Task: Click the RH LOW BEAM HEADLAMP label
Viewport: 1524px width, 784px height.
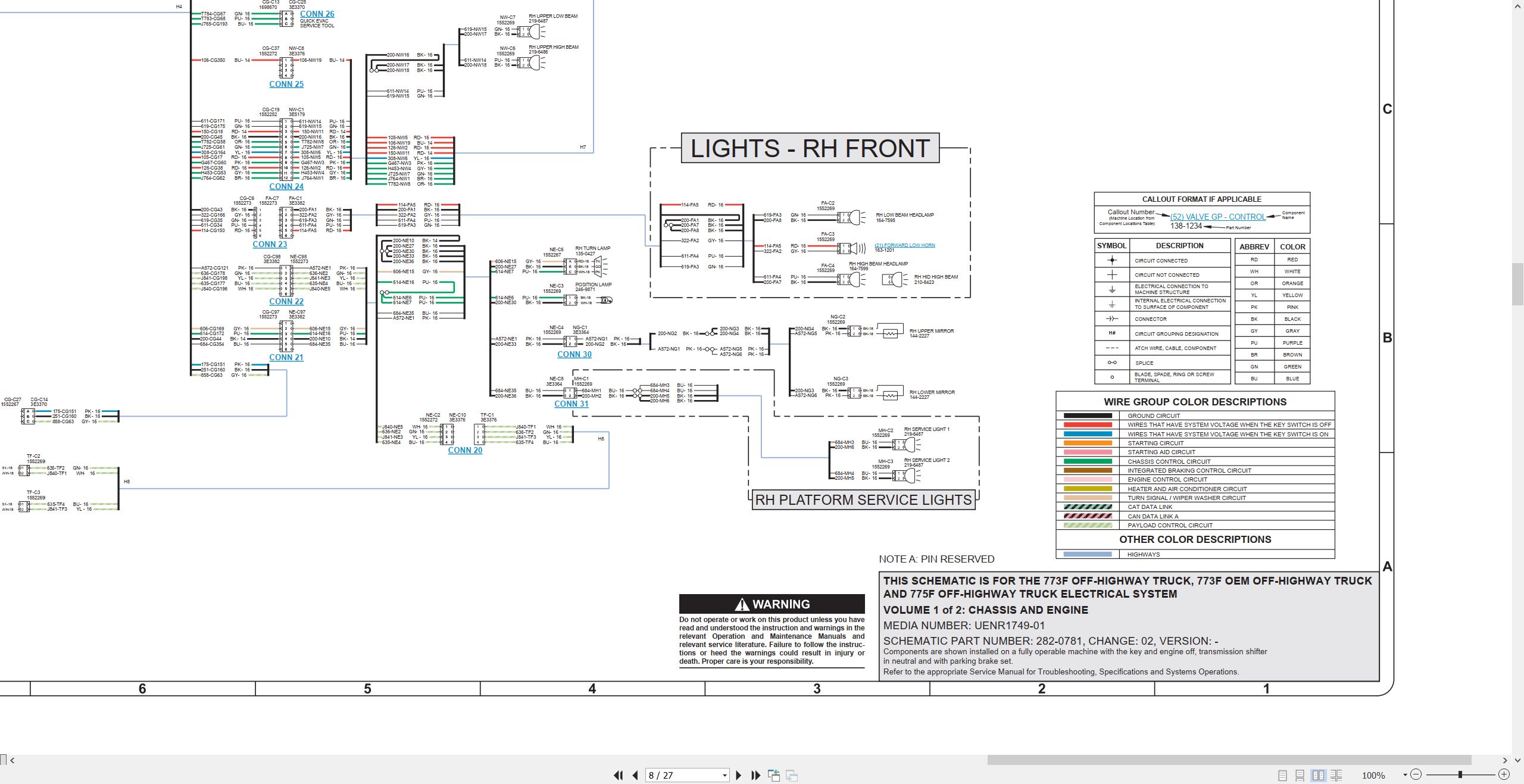Action: (905, 215)
